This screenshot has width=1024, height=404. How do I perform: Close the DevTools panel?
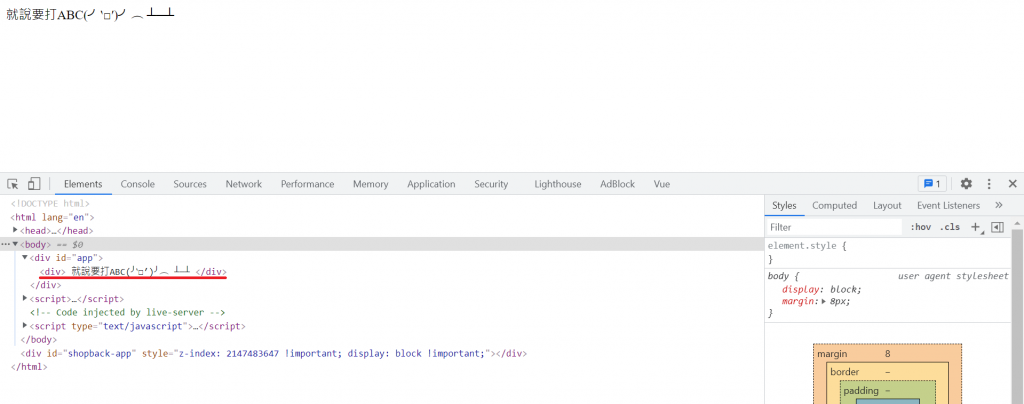click(1012, 184)
